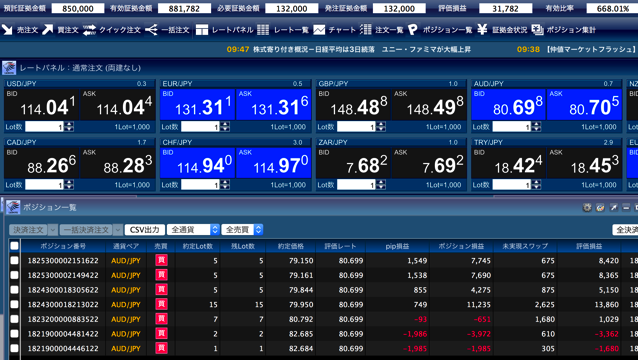
Task: Open the 09:47 株式寄り付き概況 news headline
Action: tap(349, 49)
